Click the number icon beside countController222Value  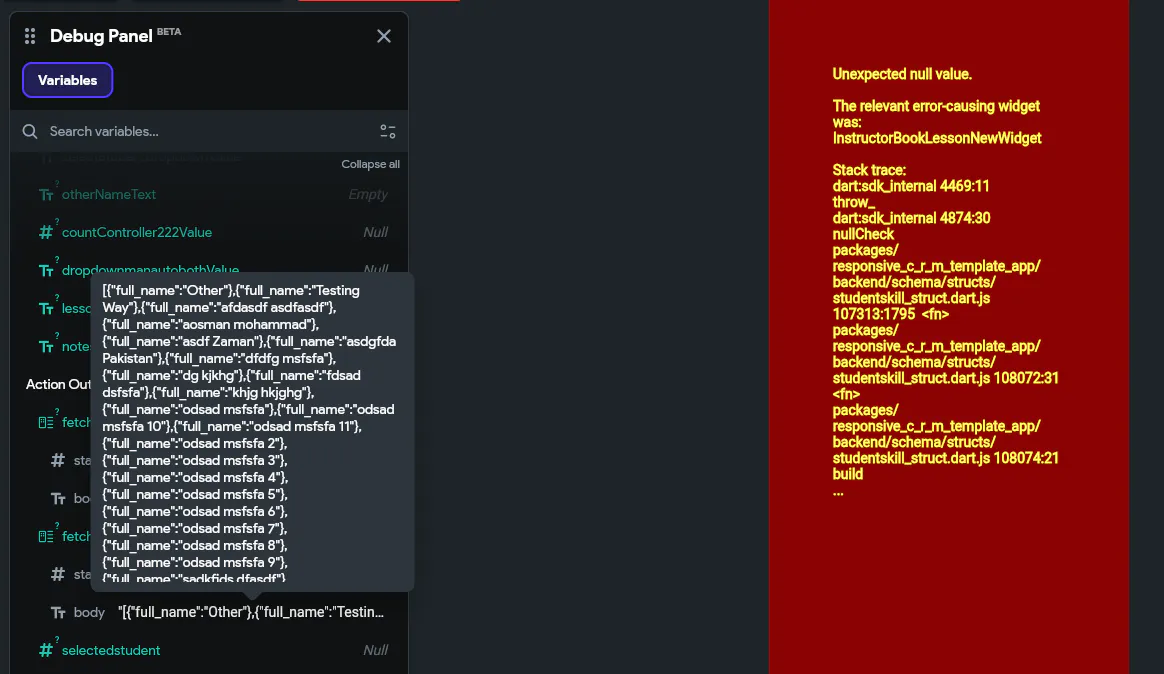click(x=46, y=232)
